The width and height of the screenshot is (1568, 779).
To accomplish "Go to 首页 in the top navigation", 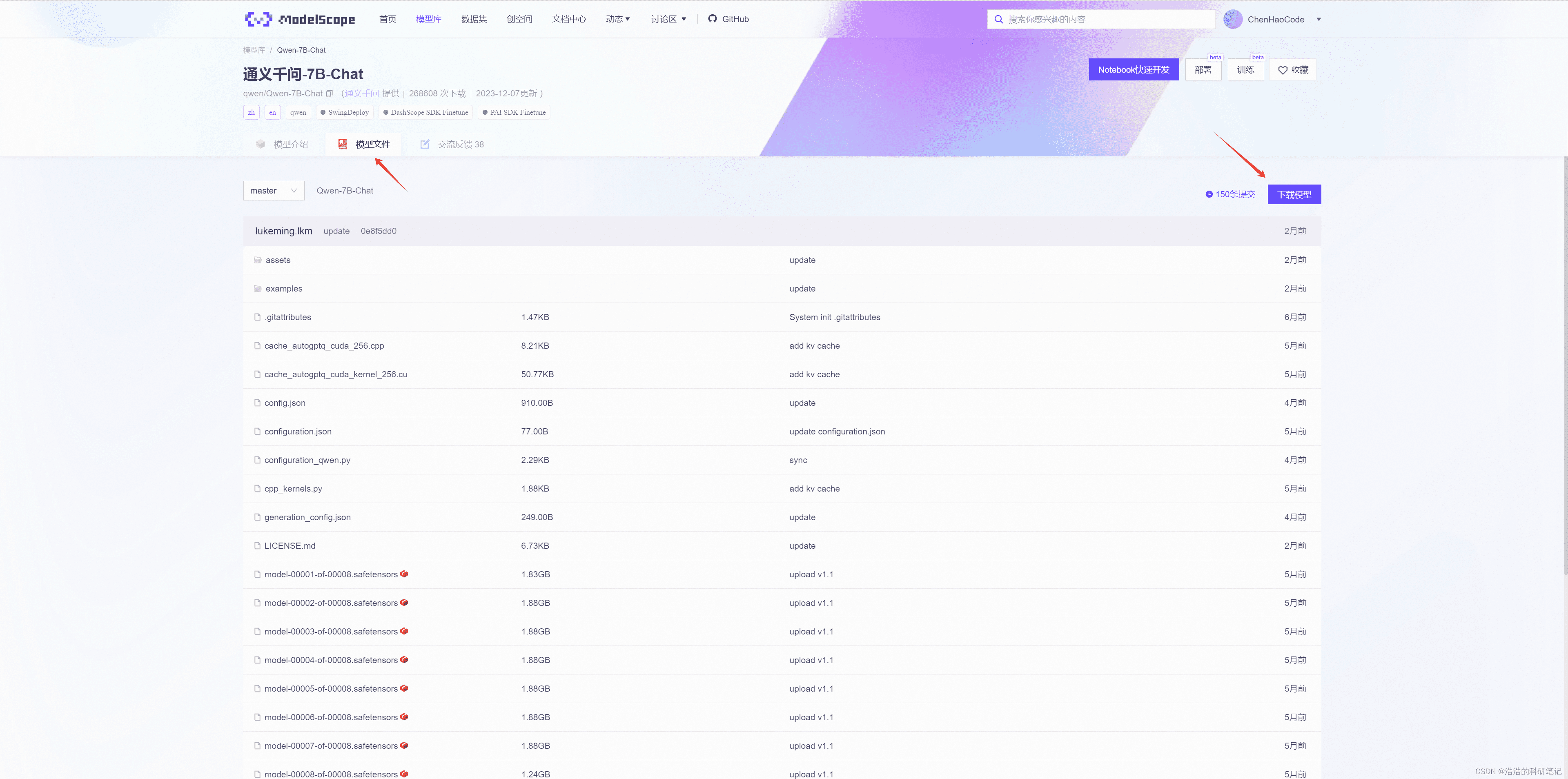I will (x=388, y=19).
